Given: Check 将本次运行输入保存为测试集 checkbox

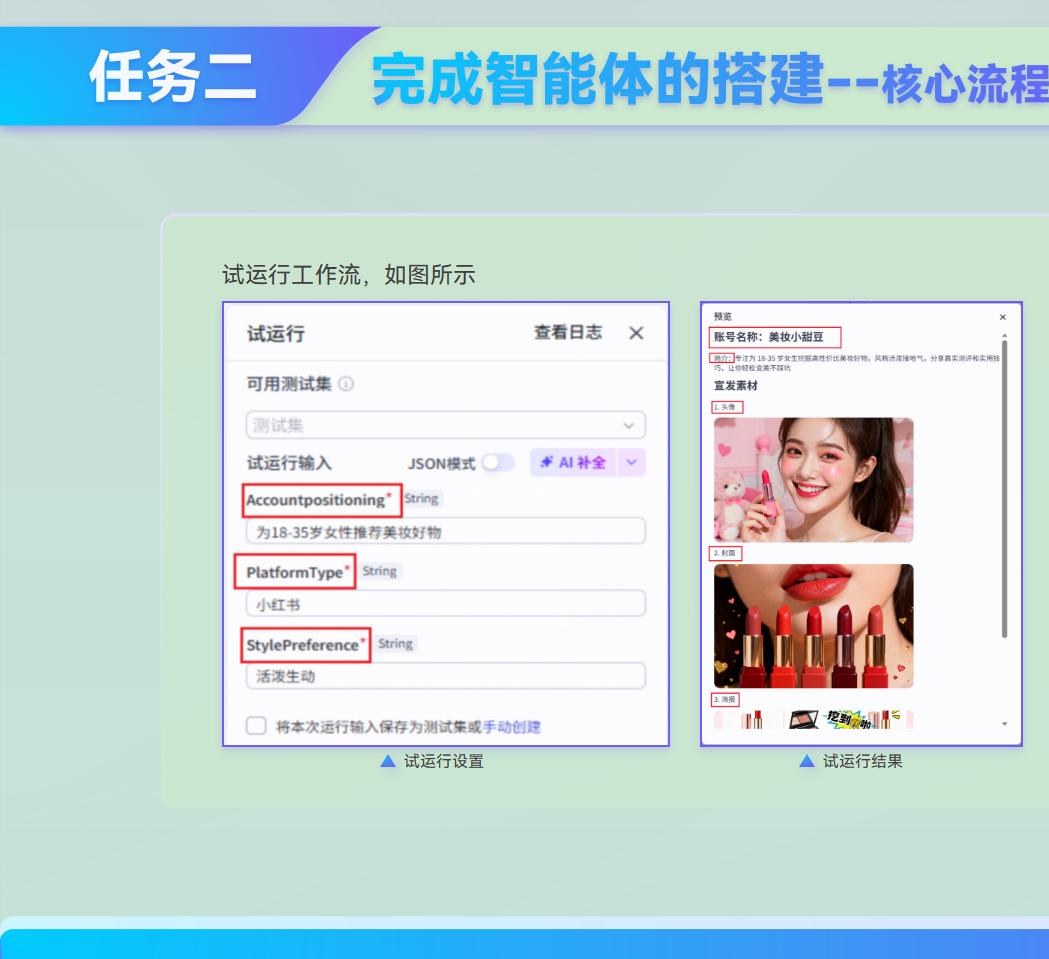Looking at the screenshot, I should pyautogui.click(x=256, y=725).
